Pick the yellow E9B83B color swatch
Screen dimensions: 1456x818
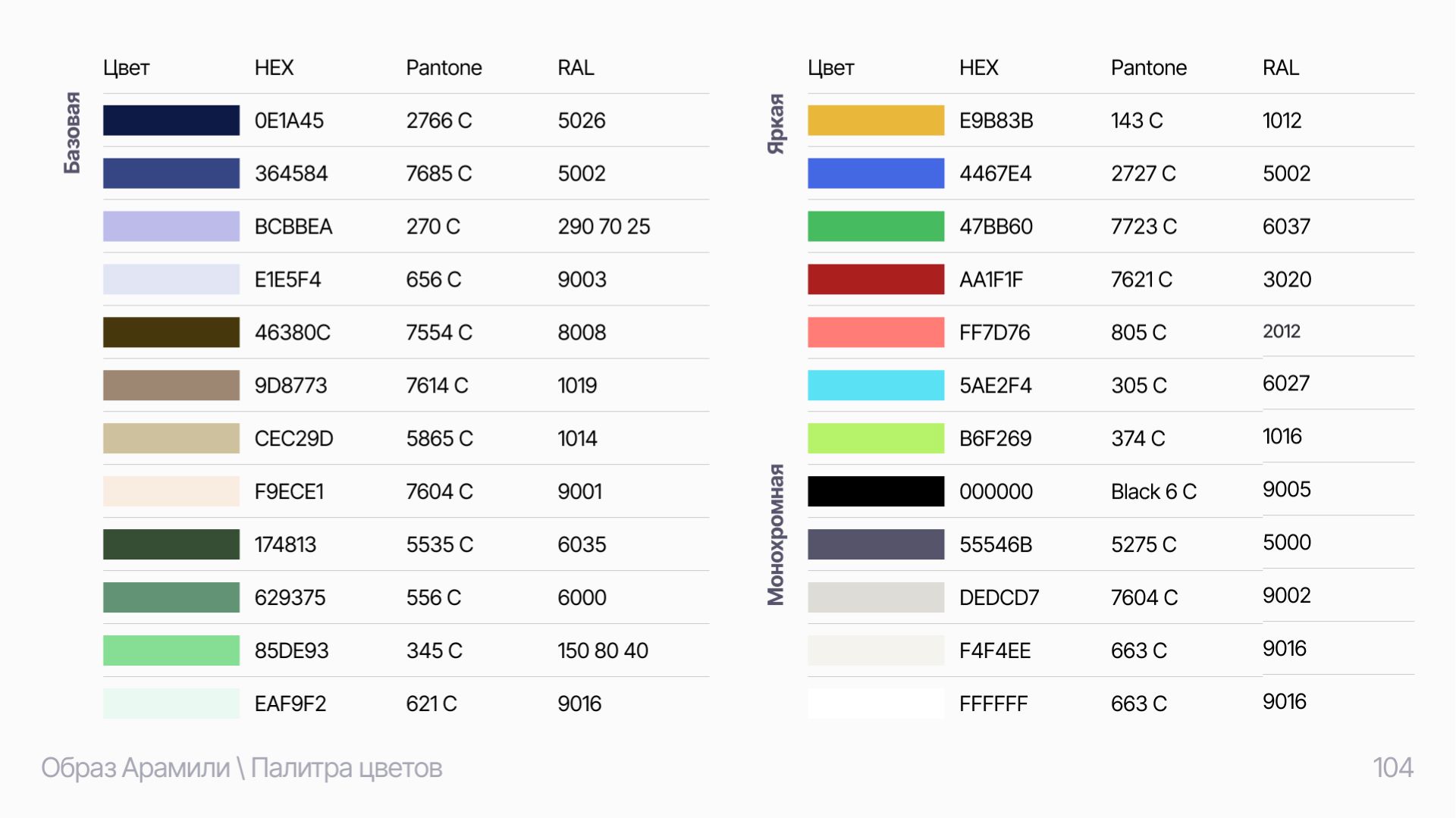pos(875,121)
